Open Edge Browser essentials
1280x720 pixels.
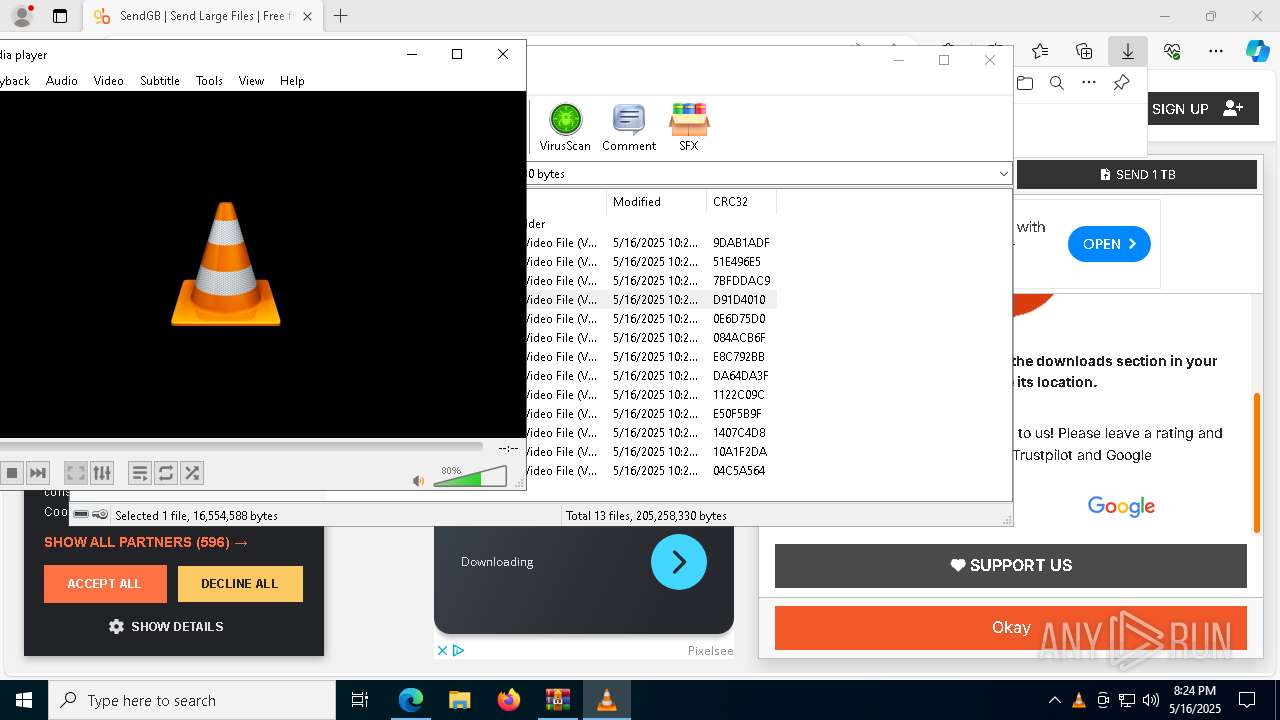(x=1172, y=51)
